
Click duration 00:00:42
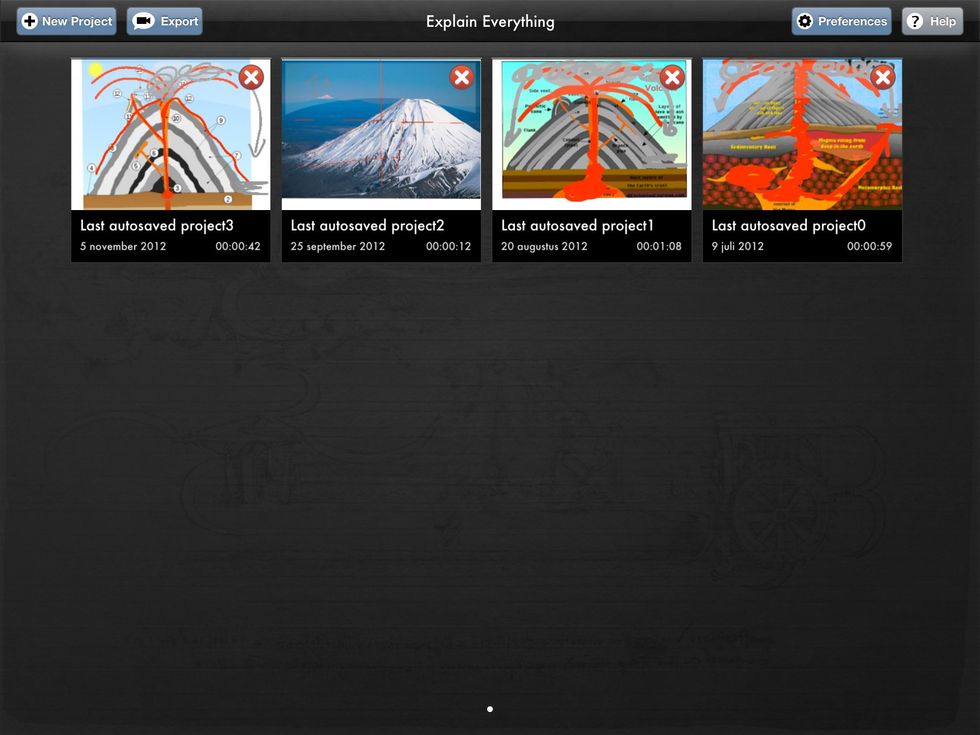pos(238,246)
